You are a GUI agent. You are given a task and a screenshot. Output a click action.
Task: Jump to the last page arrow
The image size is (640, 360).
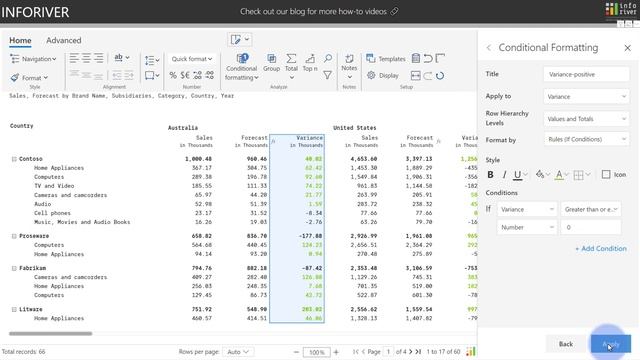click(x=418, y=351)
